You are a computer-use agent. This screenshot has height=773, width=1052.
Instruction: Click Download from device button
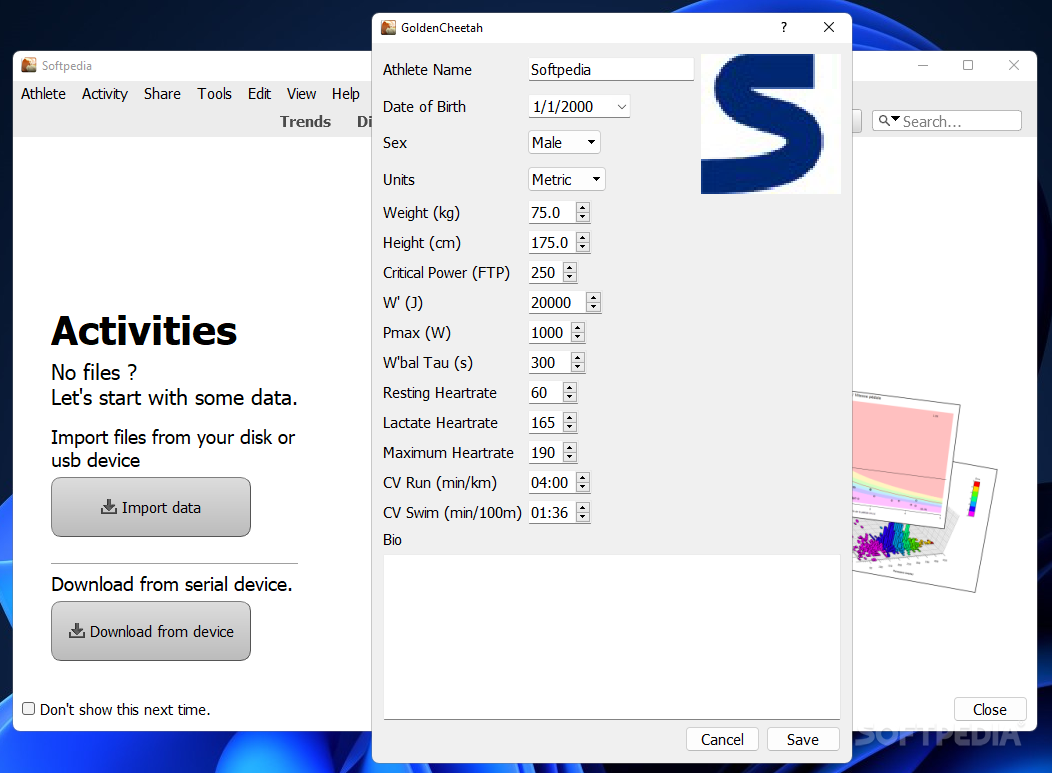pyautogui.click(x=151, y=631)
